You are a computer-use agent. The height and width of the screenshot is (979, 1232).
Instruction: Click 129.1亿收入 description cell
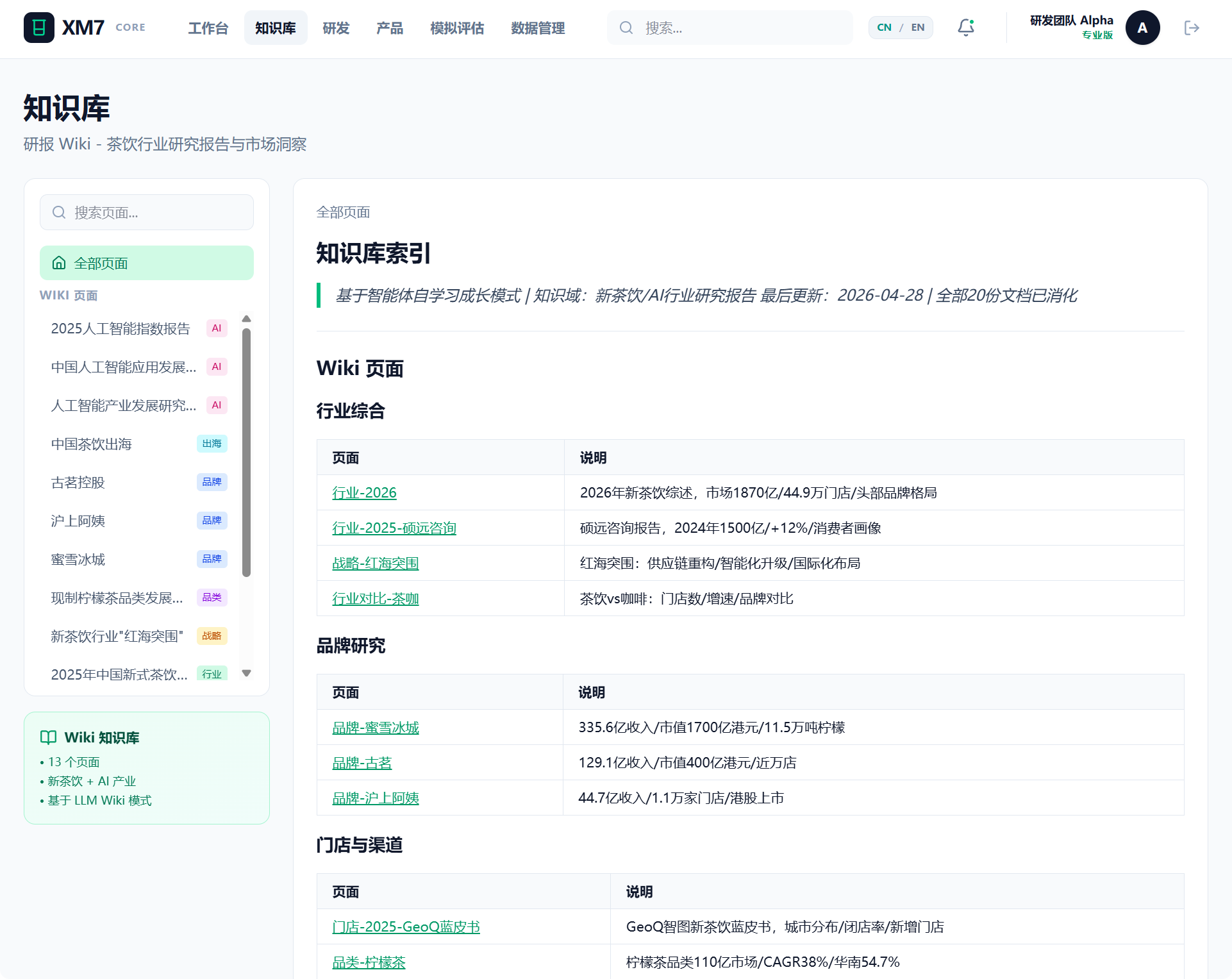(873, 762)
